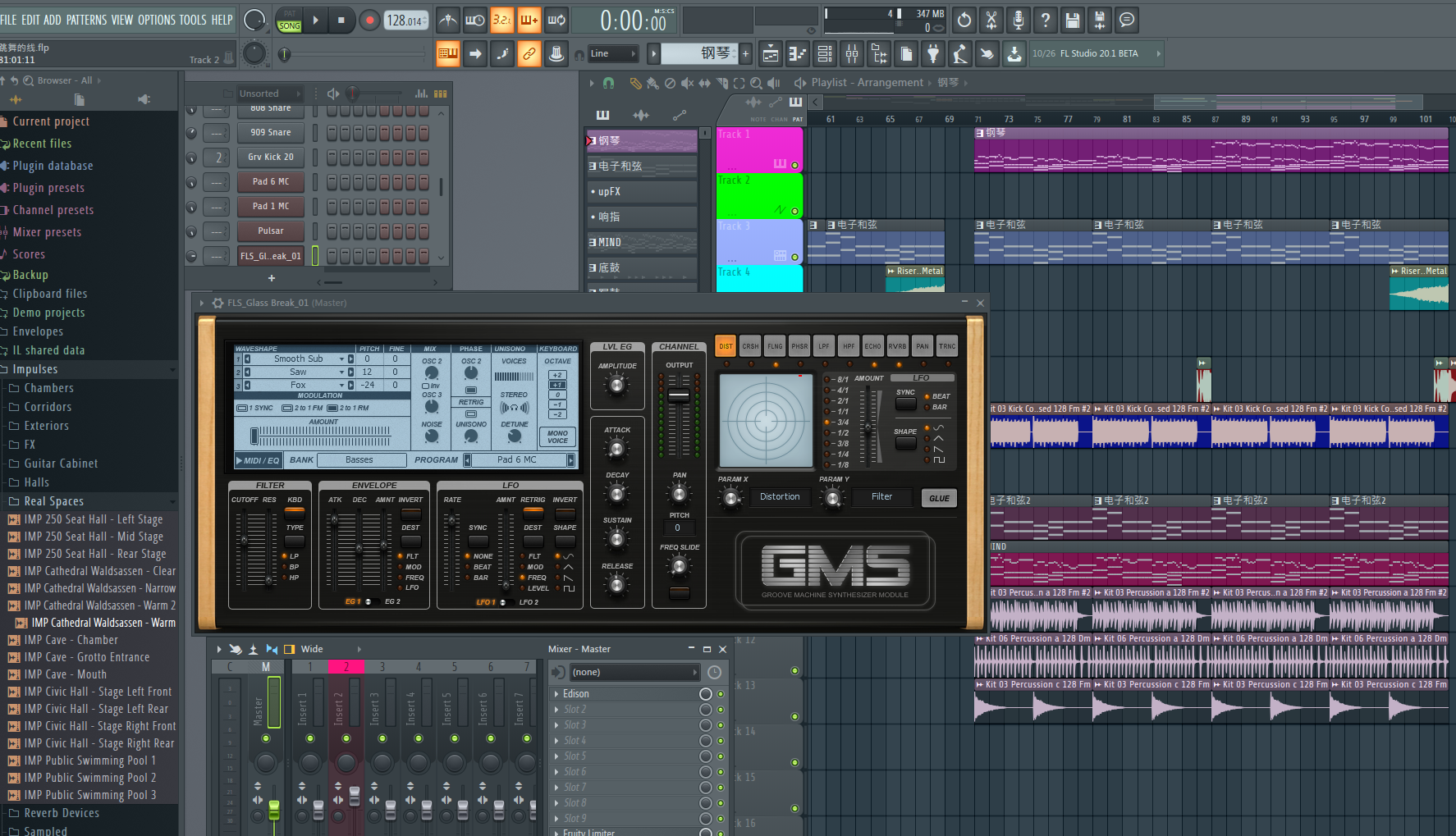The width and height of the screenshot is (1456, 836).
Task: Open the OPTIONS menu
Action: point(156,20)
